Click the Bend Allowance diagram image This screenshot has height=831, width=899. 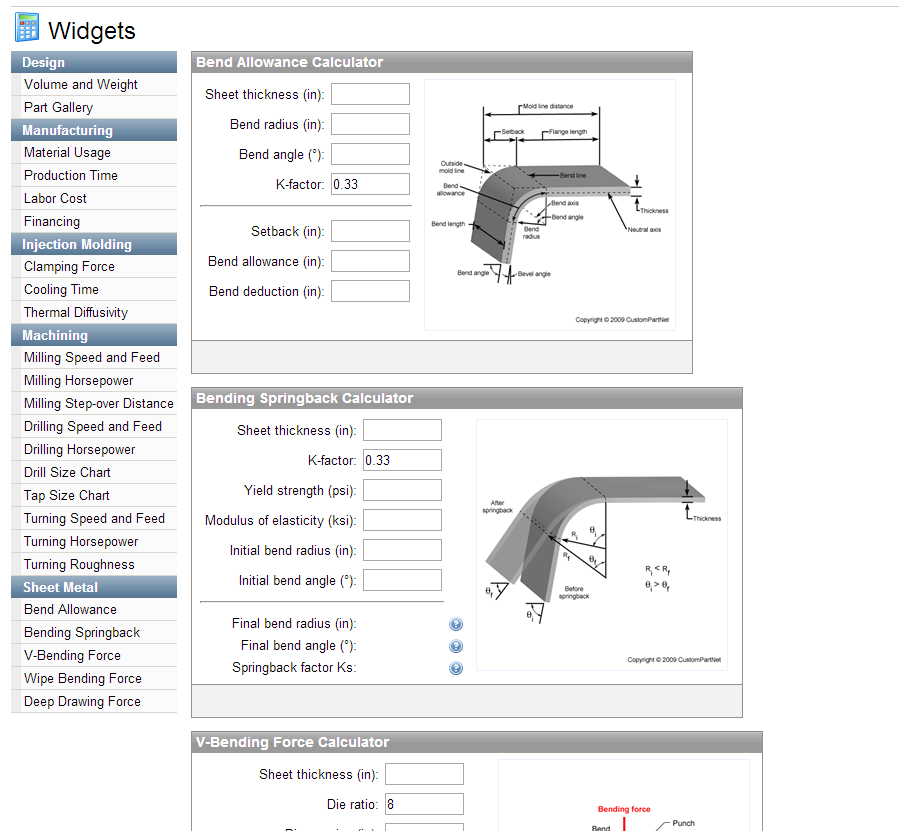pos(550,205)
